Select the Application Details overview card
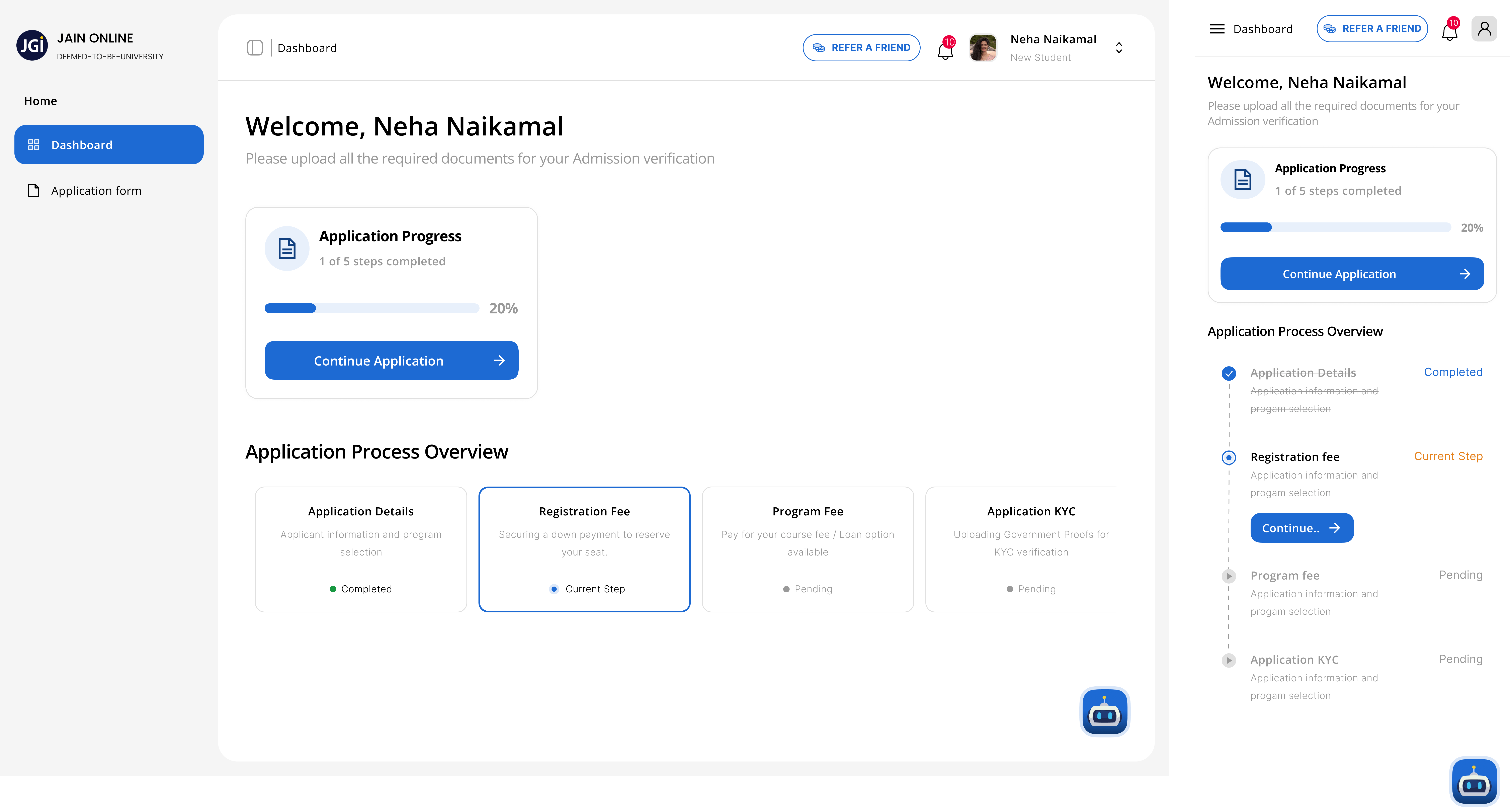The height and width of the screenshot is (812, 1510). tap(361, 549)
